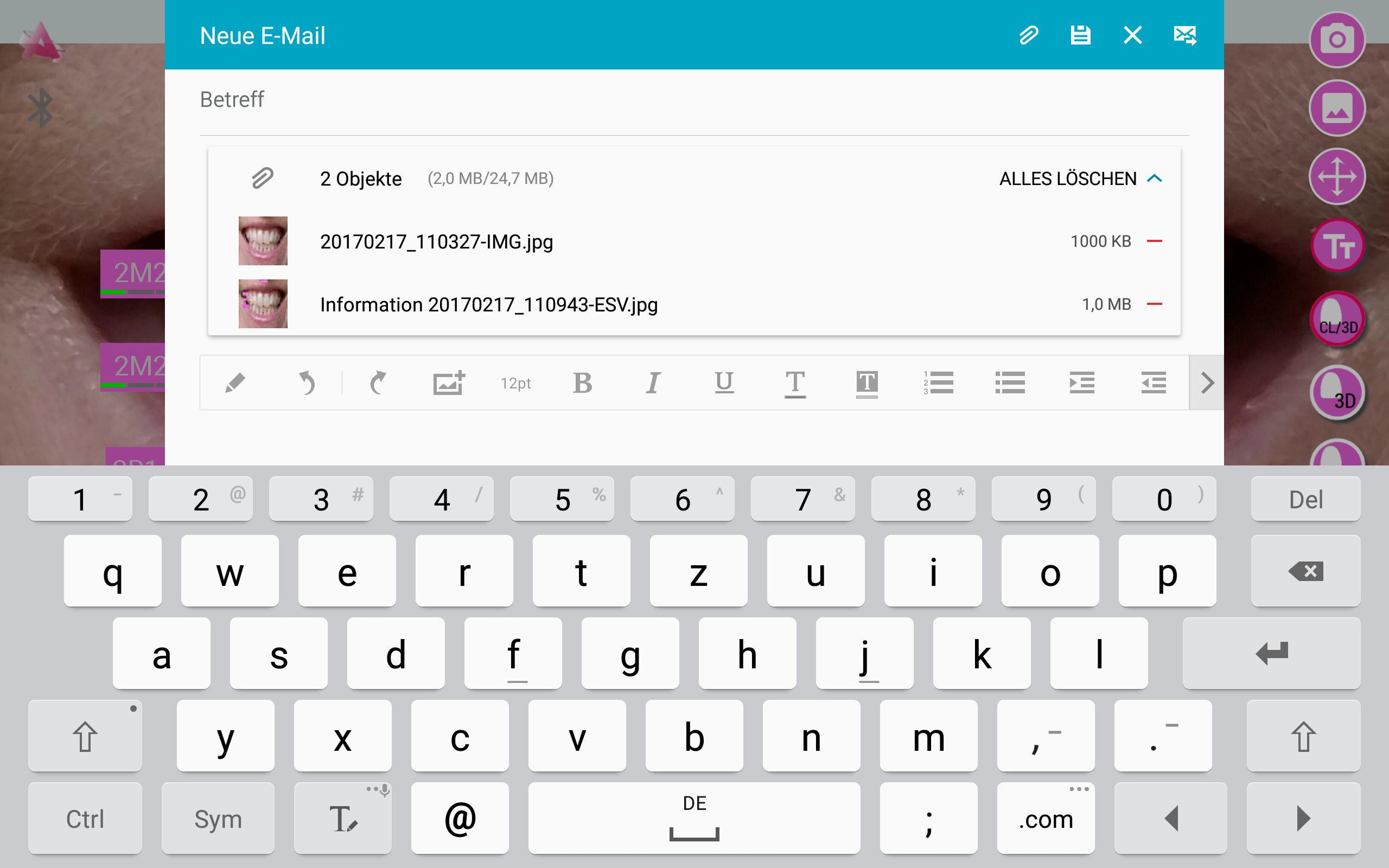Send the email using the envelope icon

click(1184, 36)
